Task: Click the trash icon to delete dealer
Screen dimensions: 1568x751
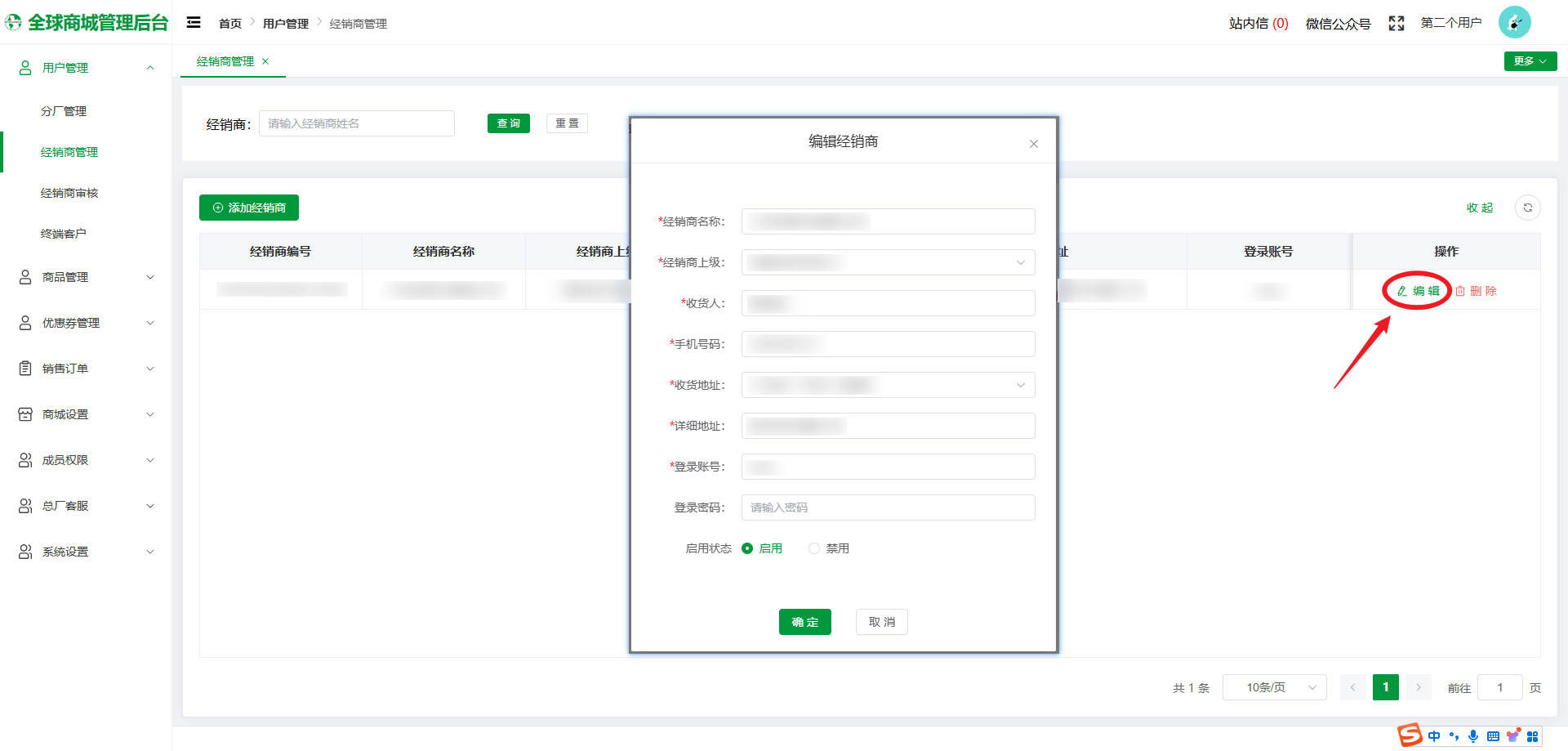Action: point(1463,290)
